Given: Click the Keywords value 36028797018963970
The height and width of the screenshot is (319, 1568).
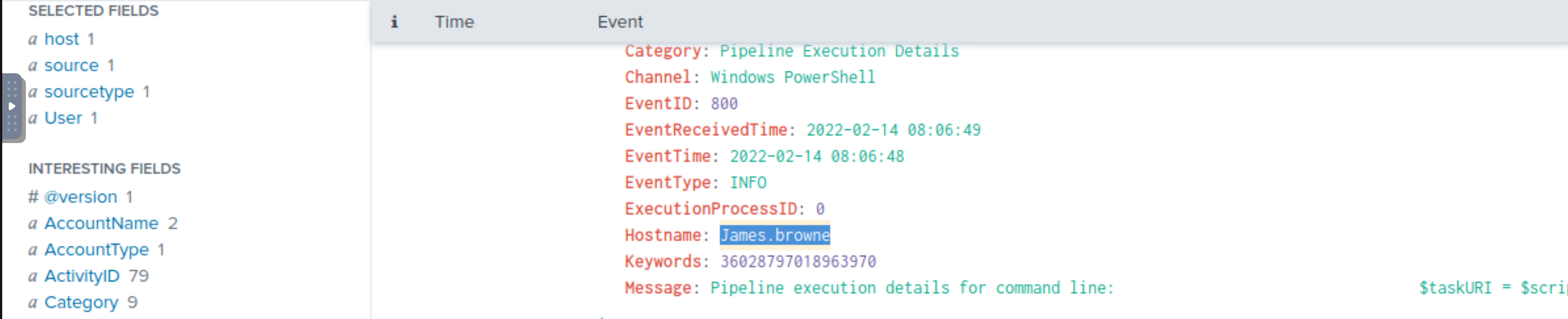Looking at the screenshot, I should pyautogui.click(x=797, y=262).
